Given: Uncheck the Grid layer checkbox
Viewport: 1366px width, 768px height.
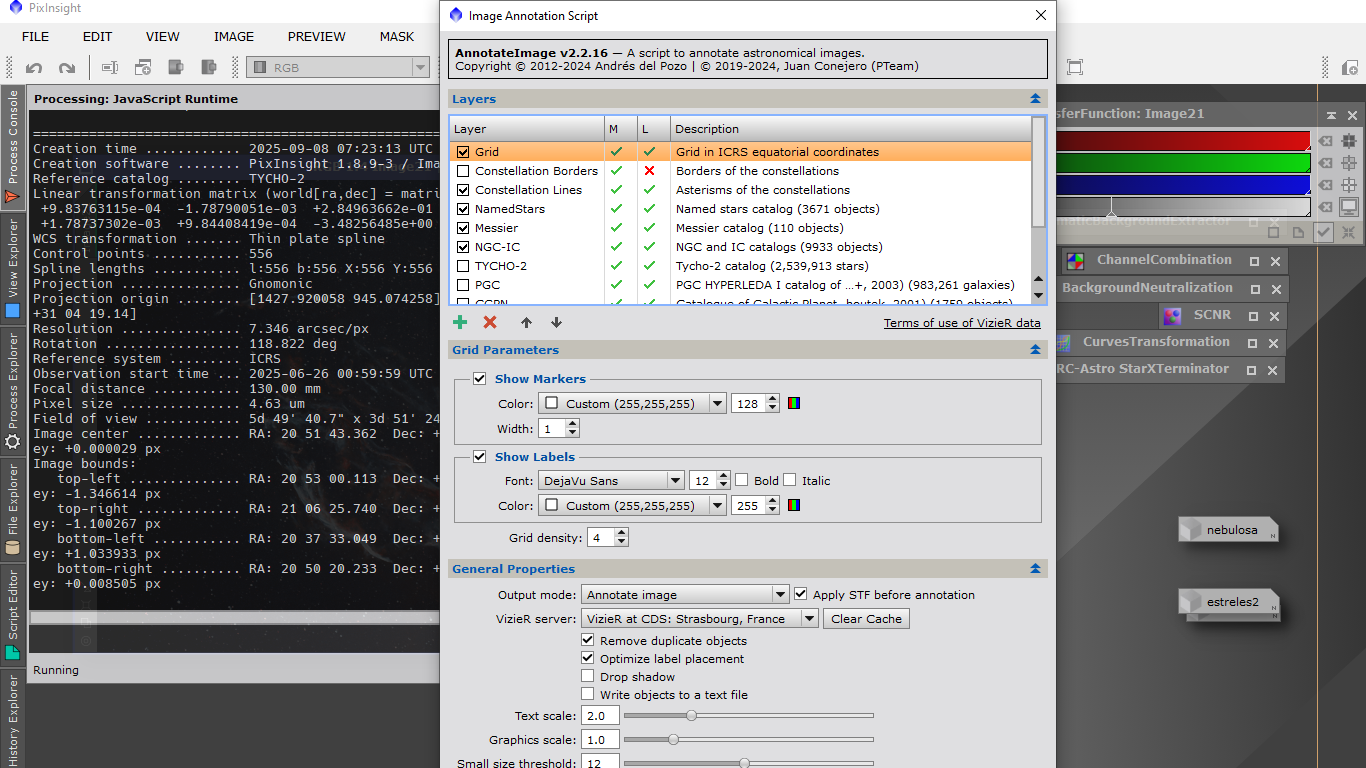Looking at the screenshot, I should coord(463,152).
